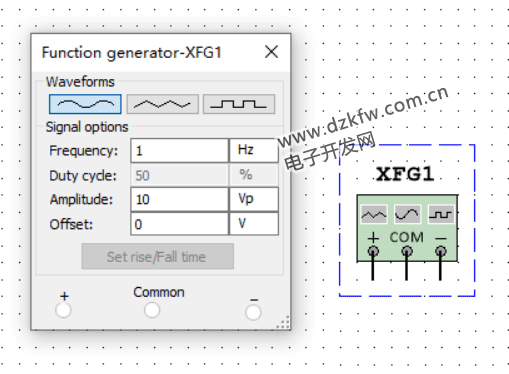The width and height of the screenshot is (509, 374).
Task: Click triangle wave icon on XFG1 component
Action: 374,214
